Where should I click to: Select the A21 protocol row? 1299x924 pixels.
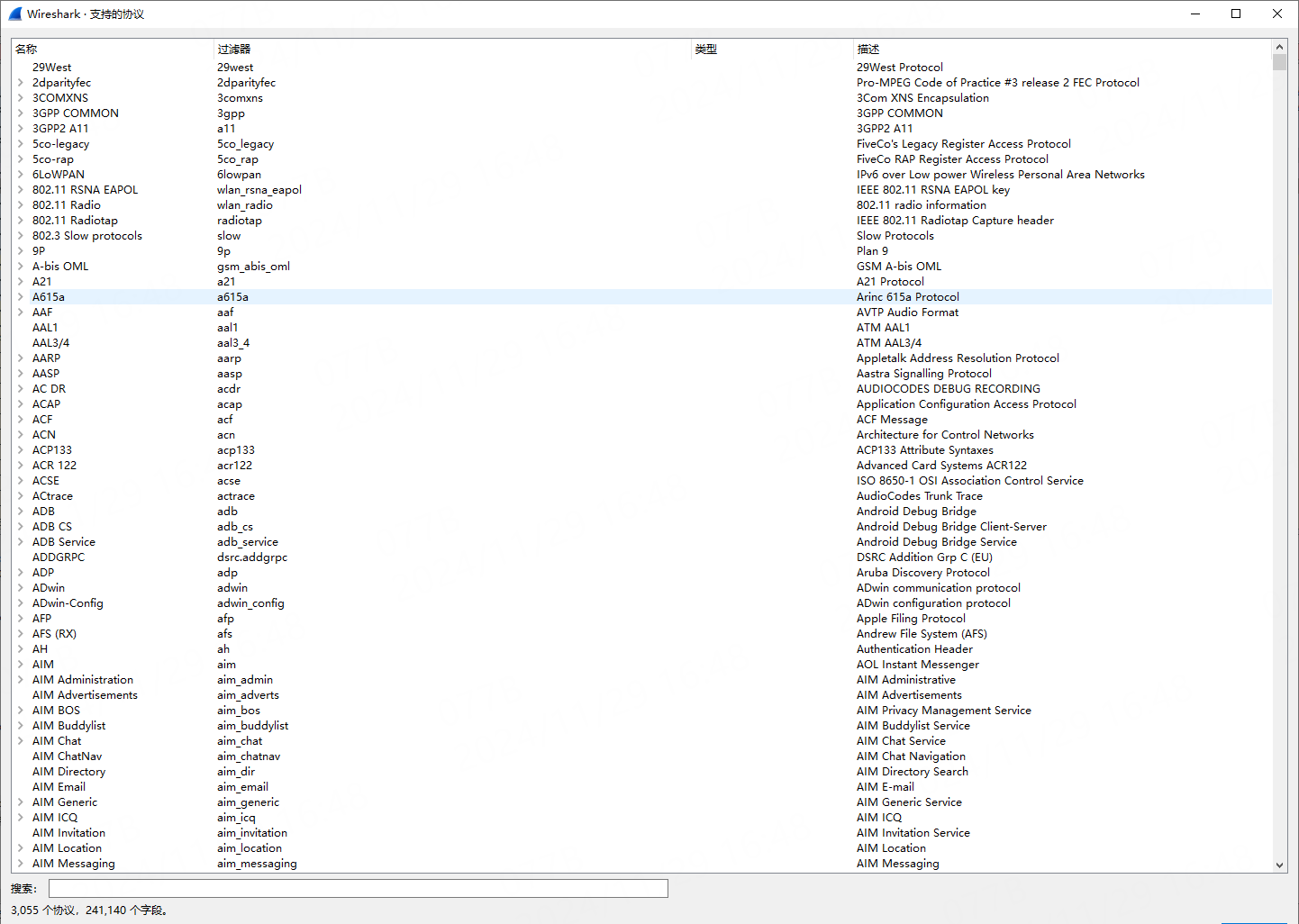641,282
